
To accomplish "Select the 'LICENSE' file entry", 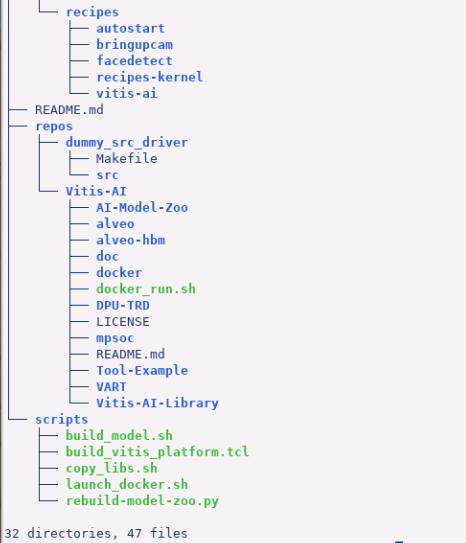I will point(123,322).
